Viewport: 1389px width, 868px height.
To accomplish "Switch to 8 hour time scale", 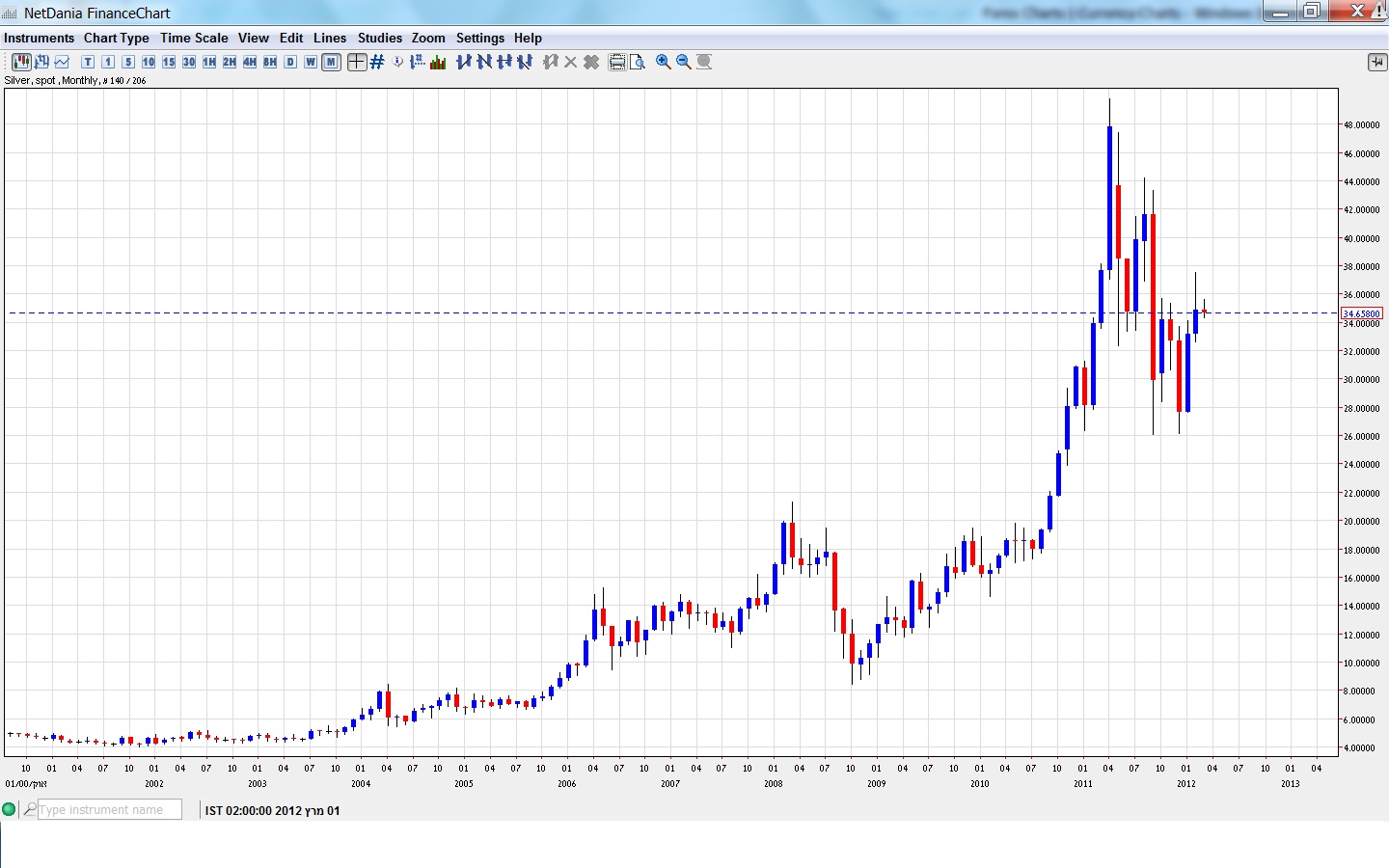I will pyautogui.click(x=270, y=62).
